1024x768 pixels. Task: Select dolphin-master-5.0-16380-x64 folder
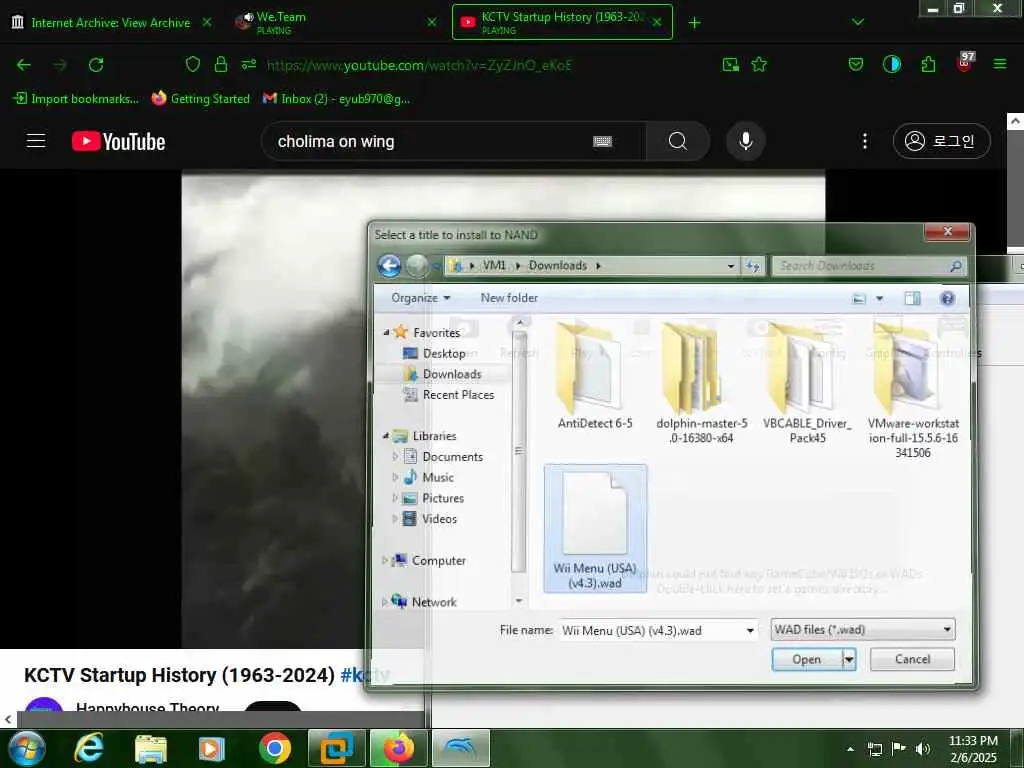(x=701, y=383)
